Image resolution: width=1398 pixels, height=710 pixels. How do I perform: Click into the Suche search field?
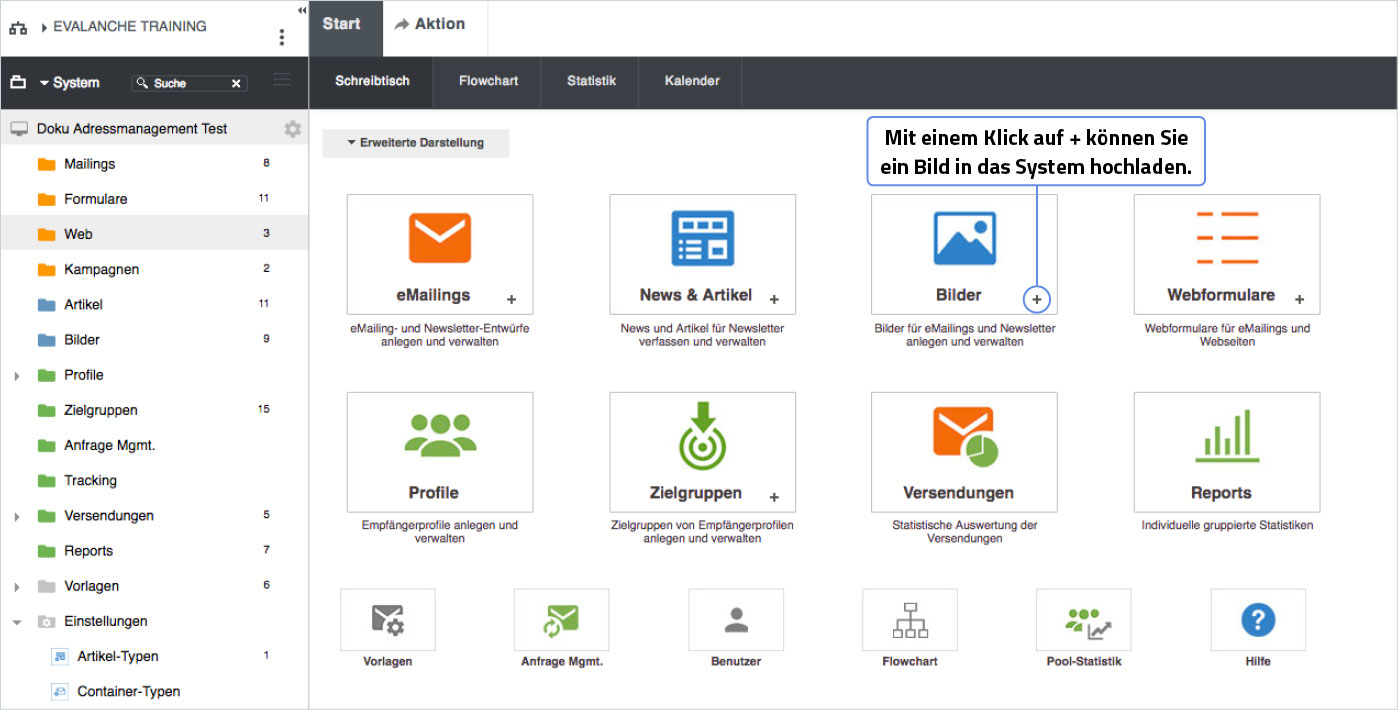coord(188,83)
